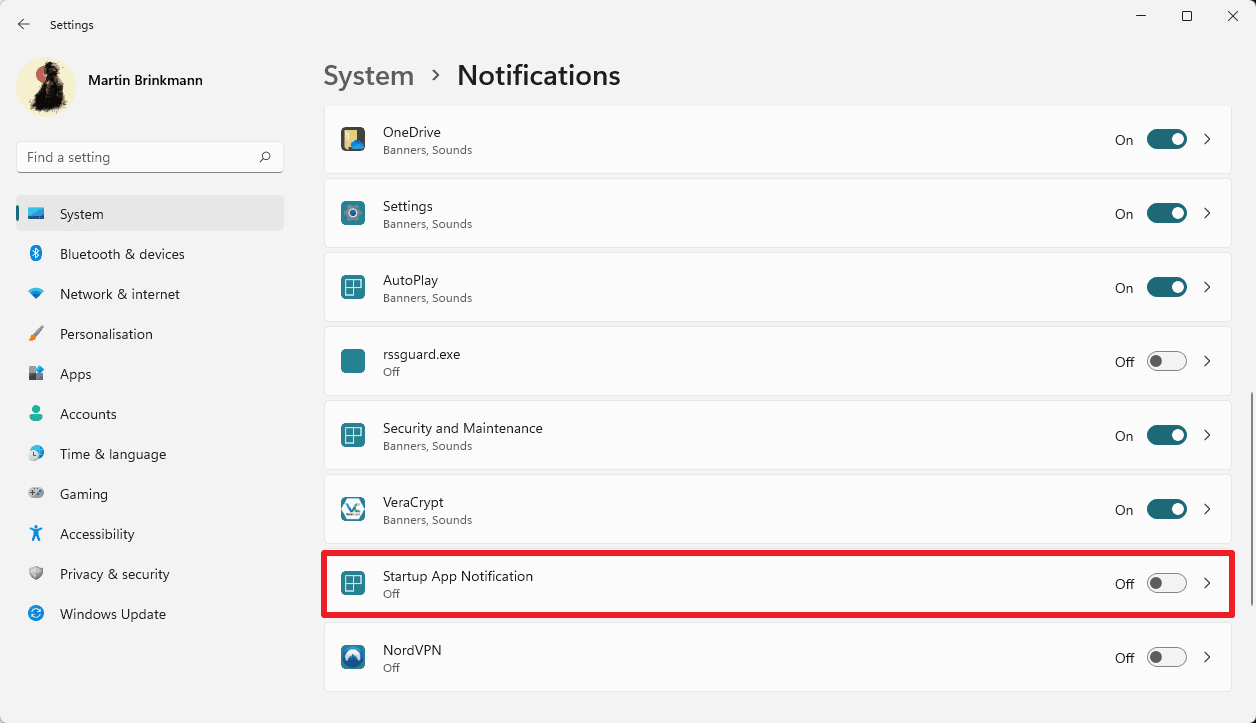
Task: Click the Gaming controller icon in sidebar
Action: pos(36,494)
